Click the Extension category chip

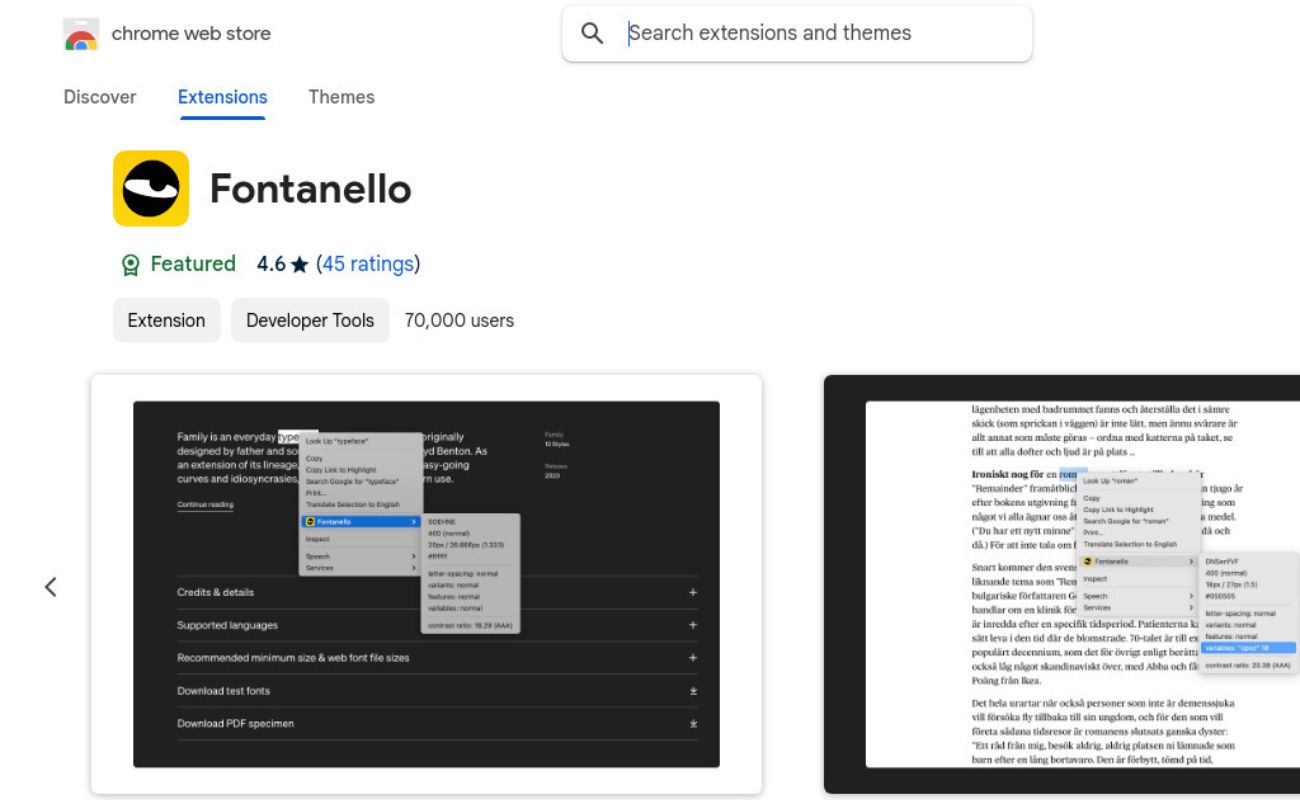tap(166, 320)
